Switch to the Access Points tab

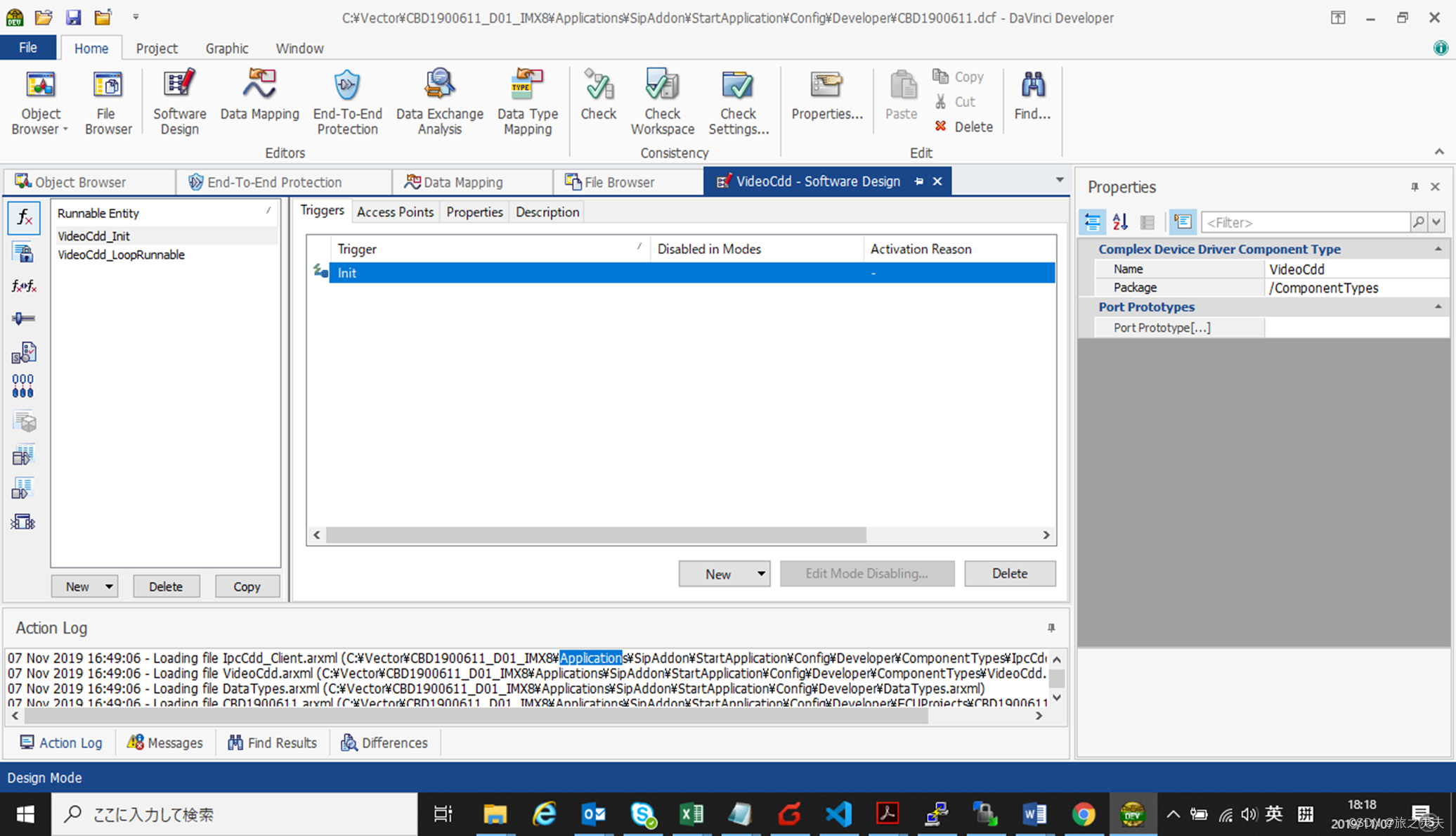(x=395, y=212)
